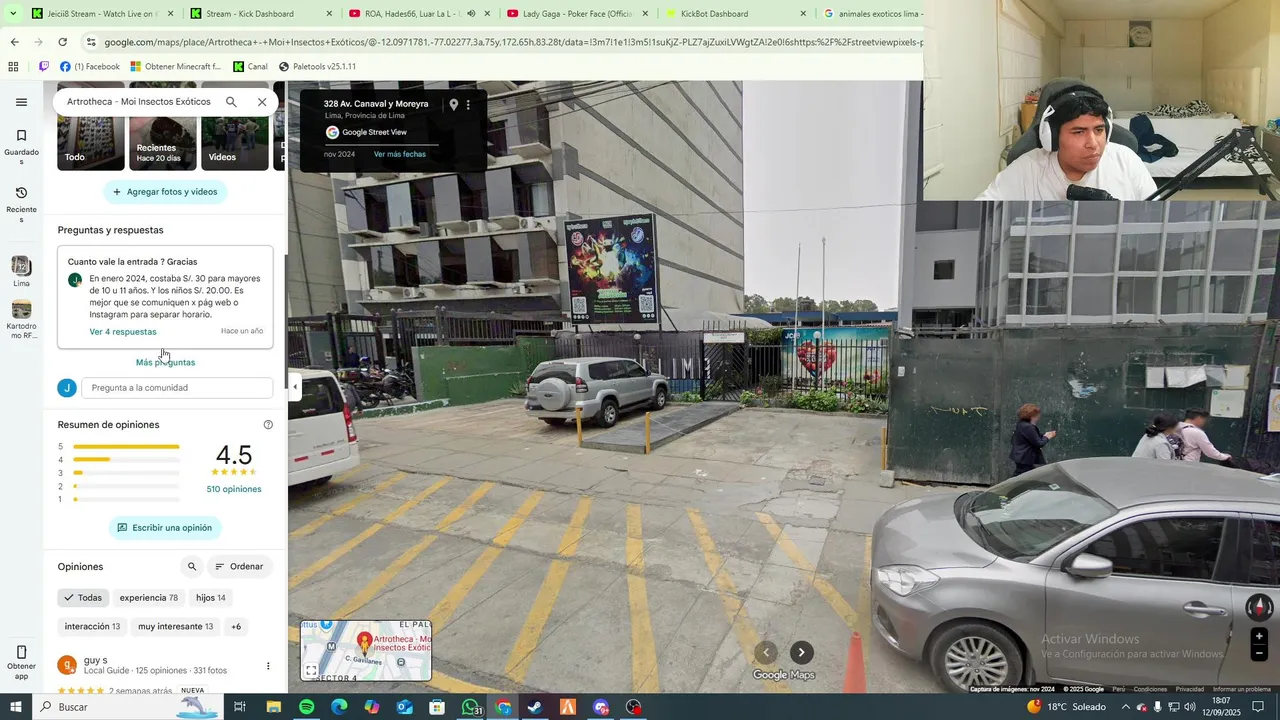Click Obtener app phone icon
Screen dimensions: 1280x720
[x=21, y=652]
